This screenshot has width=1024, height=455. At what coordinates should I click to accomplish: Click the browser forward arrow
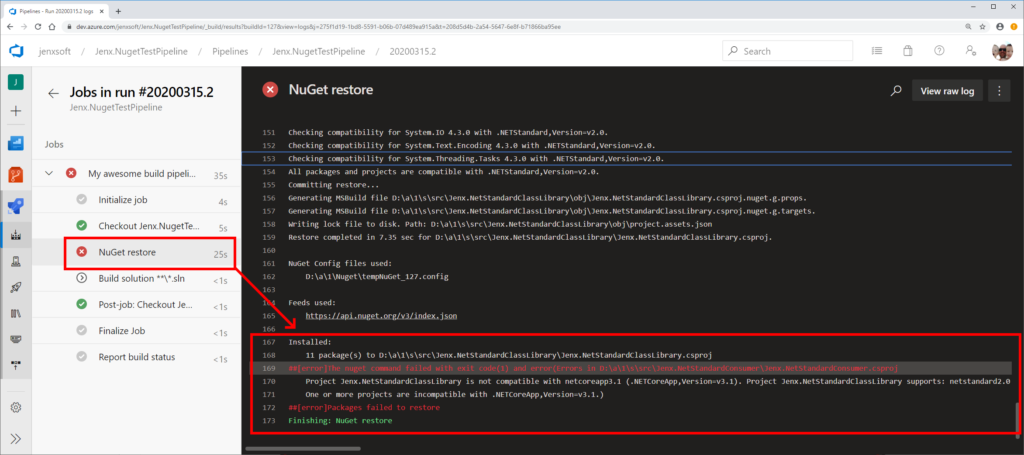(24, 27)
